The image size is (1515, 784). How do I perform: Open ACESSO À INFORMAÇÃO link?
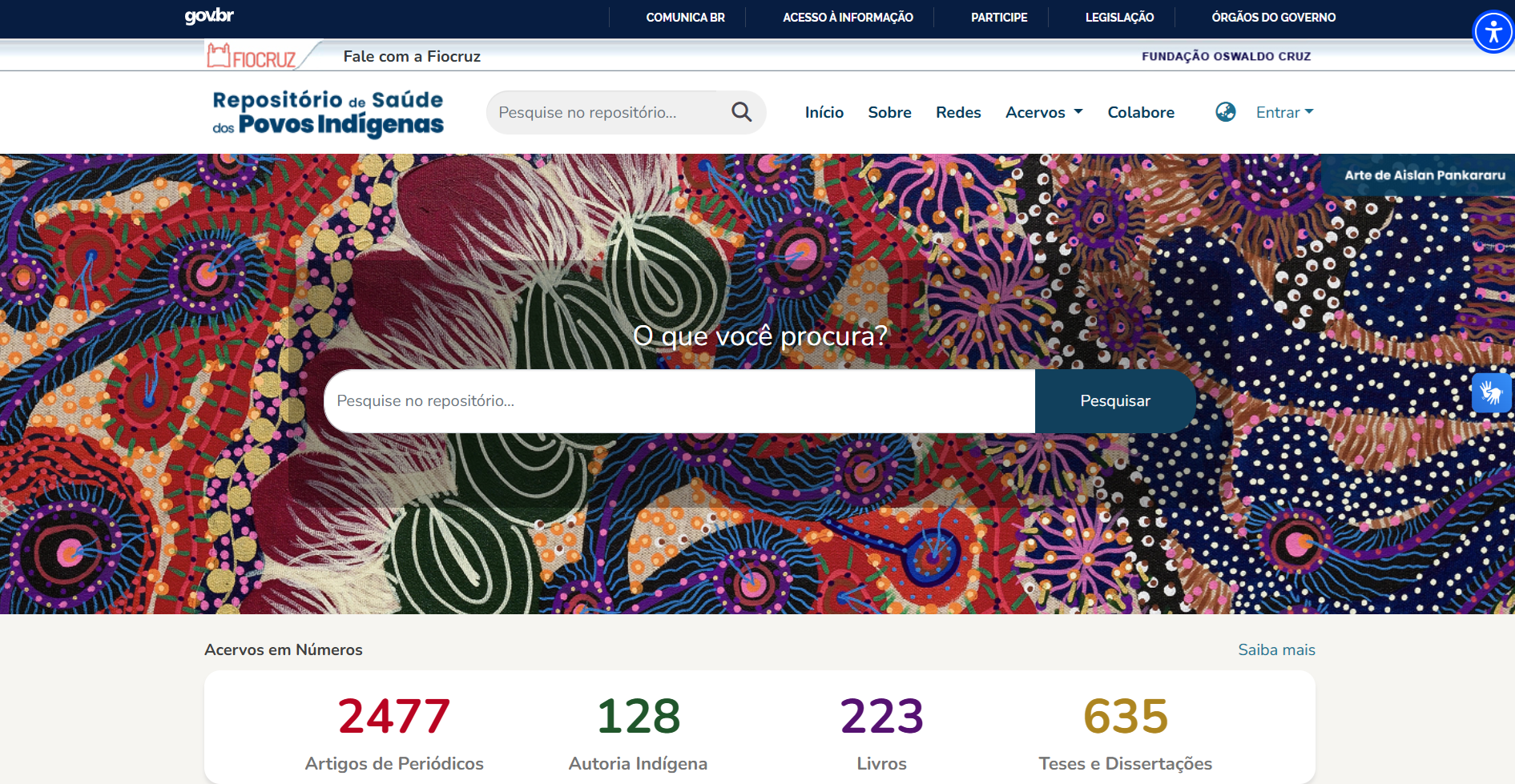(x=848, y=18)
